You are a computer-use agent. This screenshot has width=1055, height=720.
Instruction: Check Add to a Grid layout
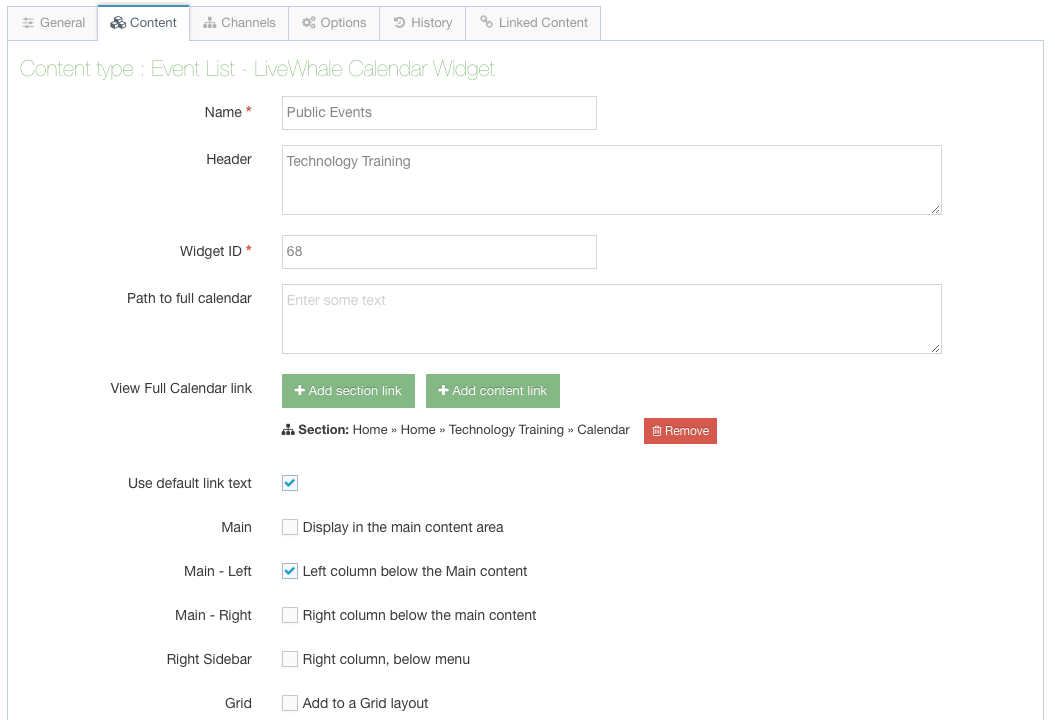pyautogui.click(x=290, y=703)
